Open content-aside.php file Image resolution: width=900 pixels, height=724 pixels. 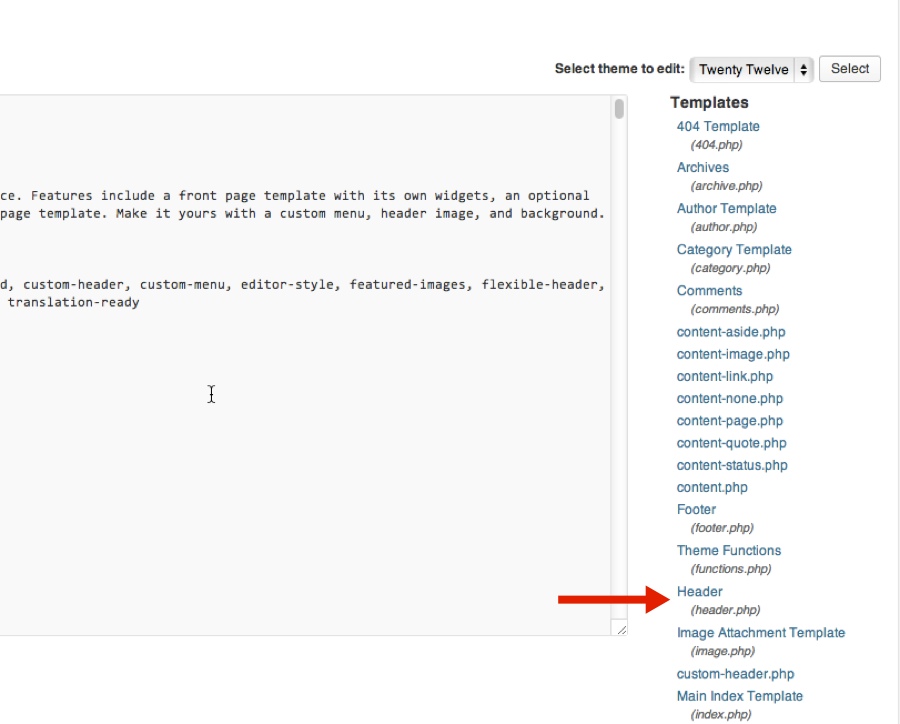(731, 332)
